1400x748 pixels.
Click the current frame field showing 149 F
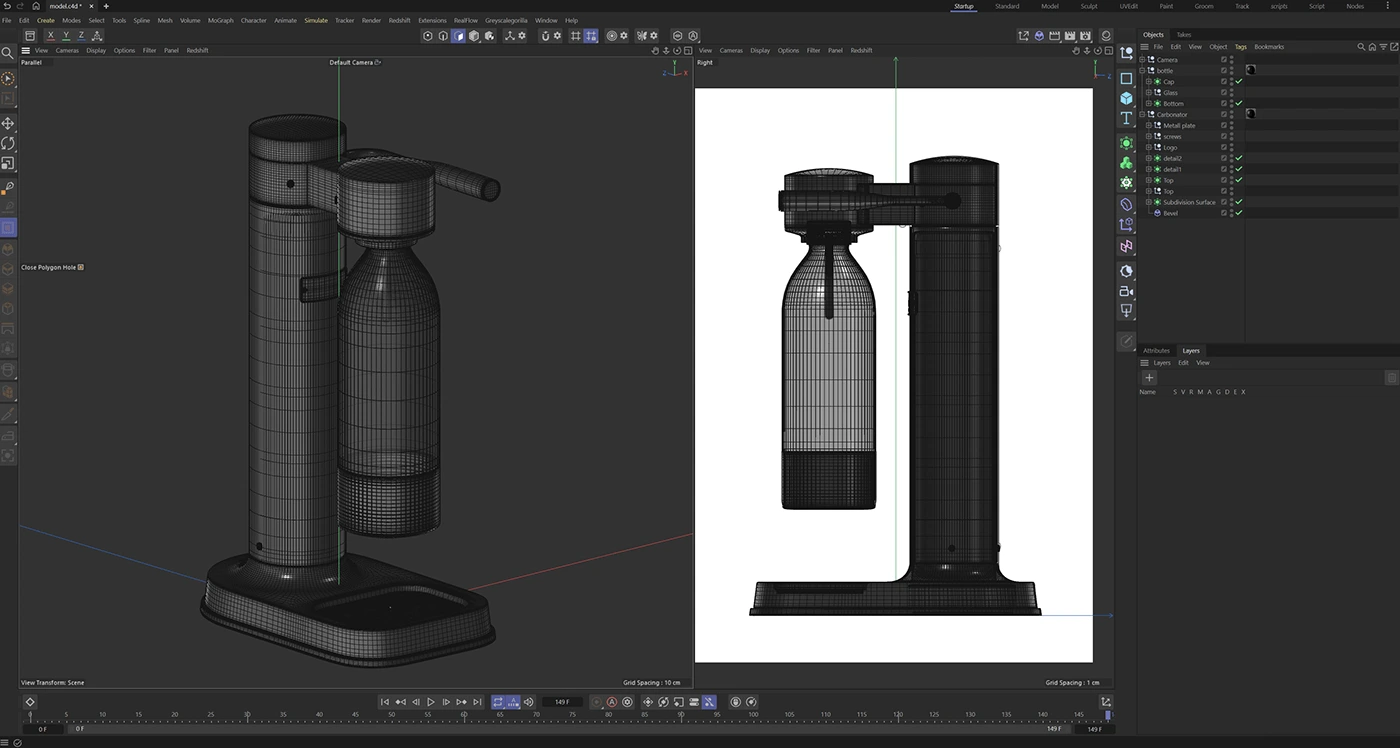pyautogui.click(x=562, y=702)
